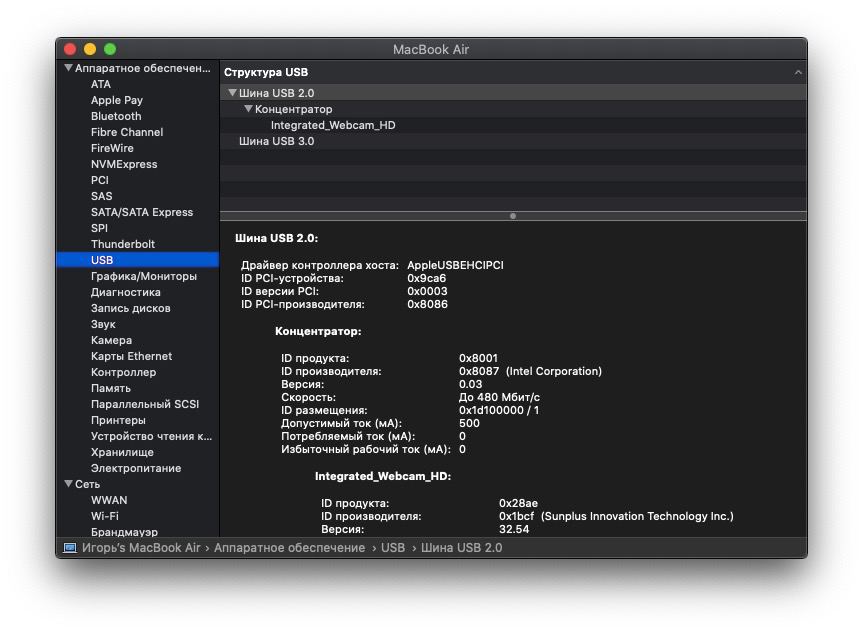Click the green zoom window button
The image size is (863, 632).
pos(110,49)
